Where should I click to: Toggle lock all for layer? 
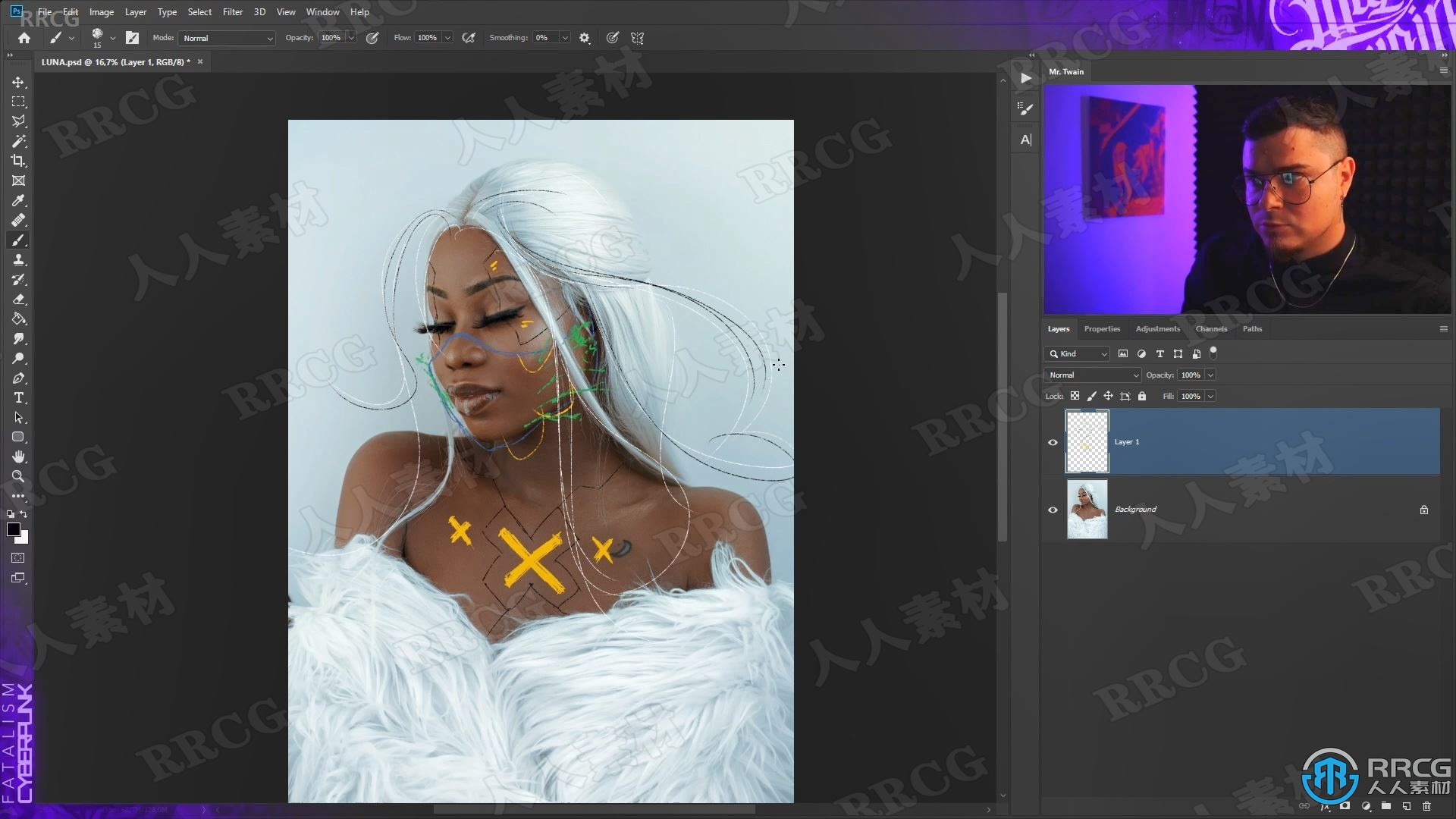click(x=1142, y=396)
